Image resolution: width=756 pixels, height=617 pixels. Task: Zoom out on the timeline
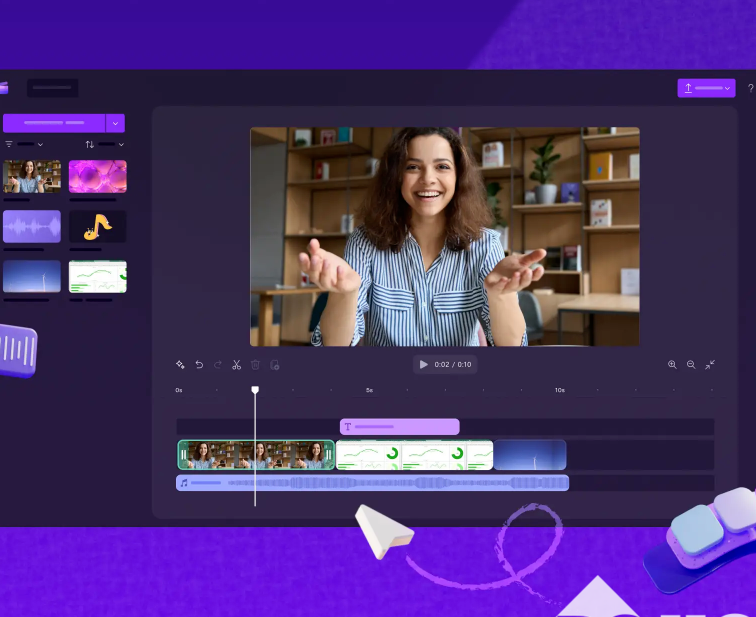(691, 365)
